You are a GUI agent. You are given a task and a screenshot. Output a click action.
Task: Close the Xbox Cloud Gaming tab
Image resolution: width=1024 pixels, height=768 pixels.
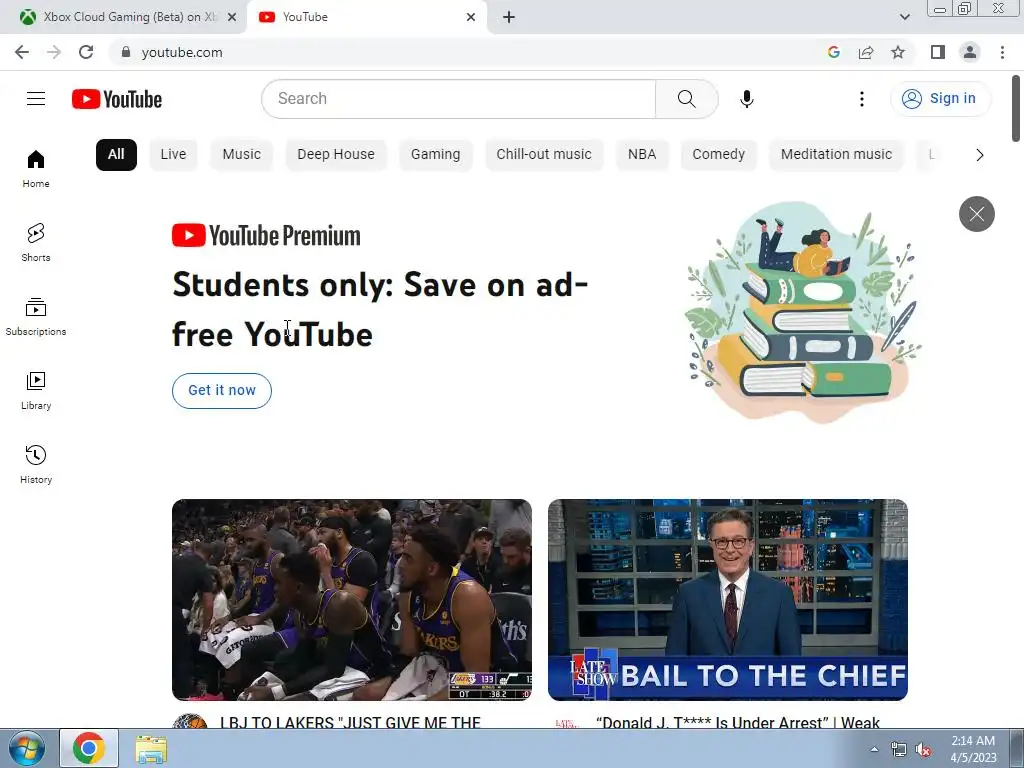click(x=232, y=17)
